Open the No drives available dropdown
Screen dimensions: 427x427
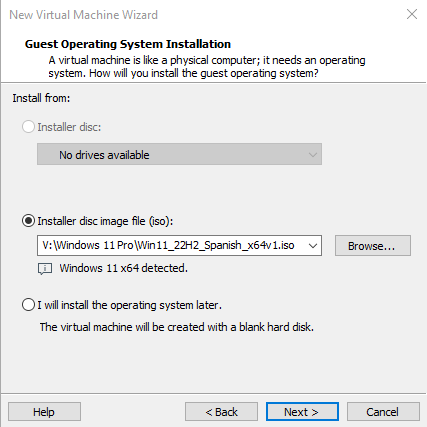pos(179,154)
